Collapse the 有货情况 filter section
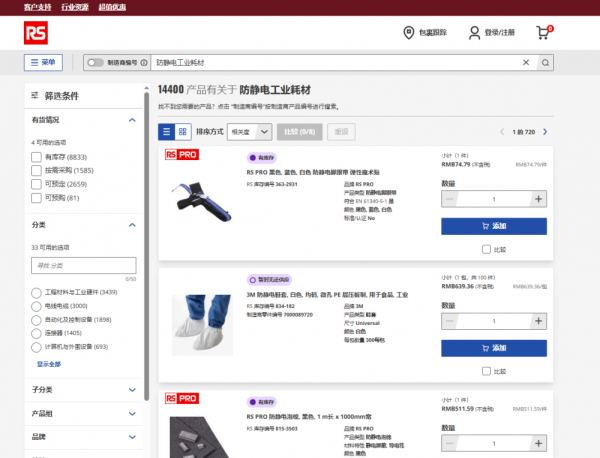The width and height of the screenshot is (600, 458). click(x=132, y=120)
